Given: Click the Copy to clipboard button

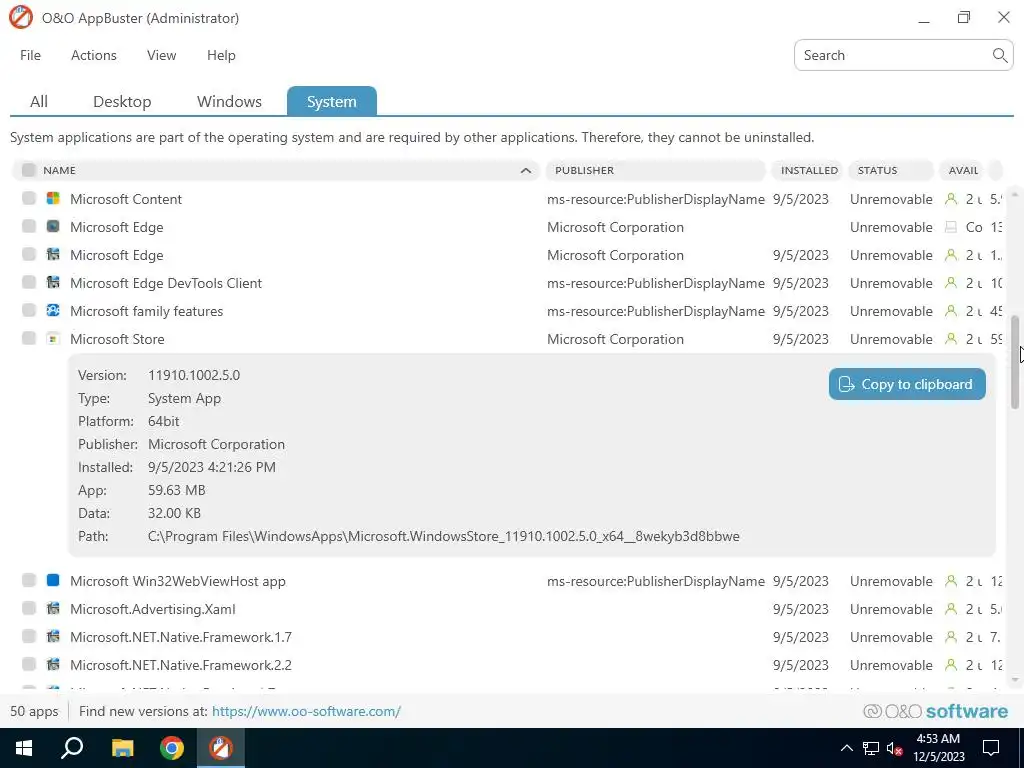Looking at the screenshot, I should (907, 384).
